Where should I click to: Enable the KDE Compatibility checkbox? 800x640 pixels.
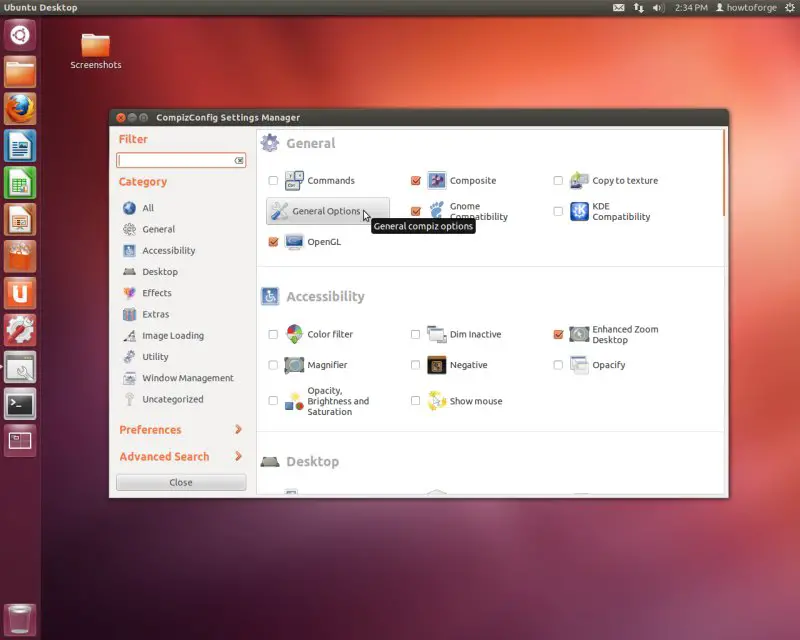click(558, 211)
